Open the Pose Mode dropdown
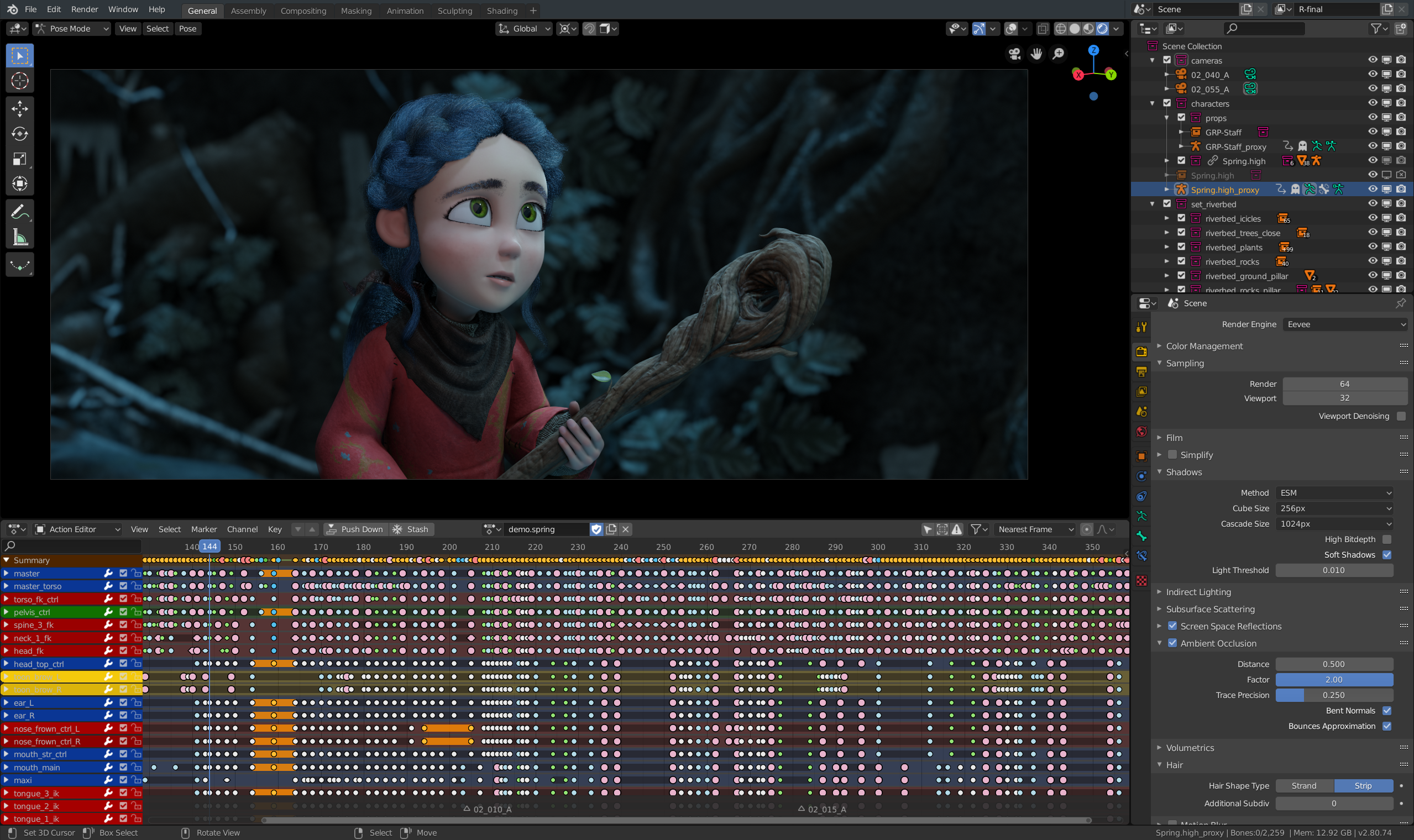1414x840 pixels. (x=71, y=28)
